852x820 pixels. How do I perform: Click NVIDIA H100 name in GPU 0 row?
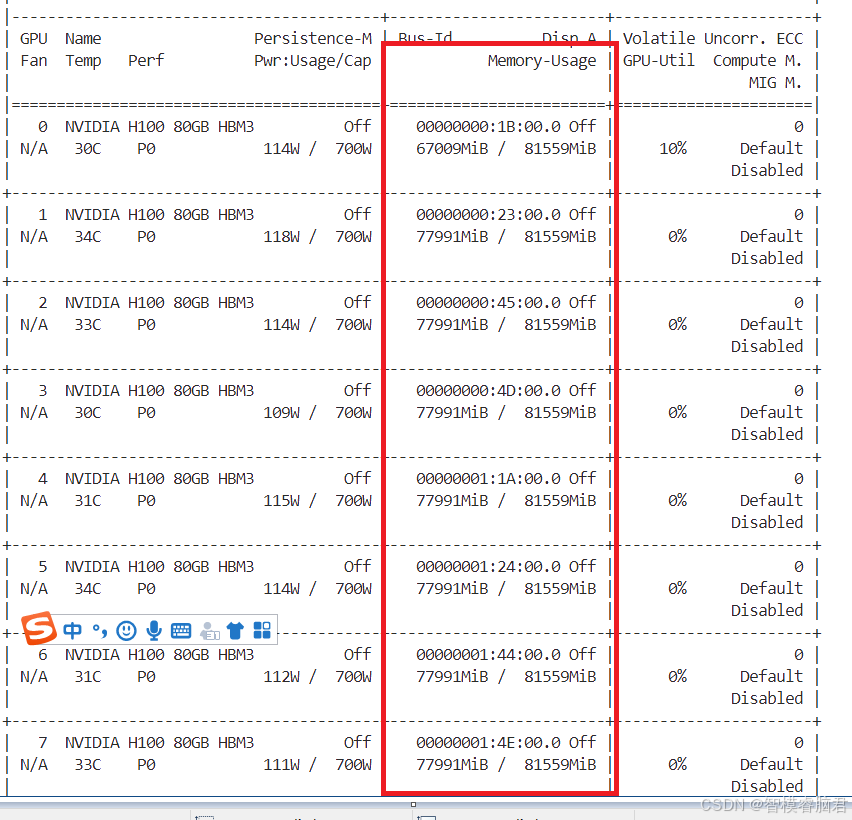(160, 127)
